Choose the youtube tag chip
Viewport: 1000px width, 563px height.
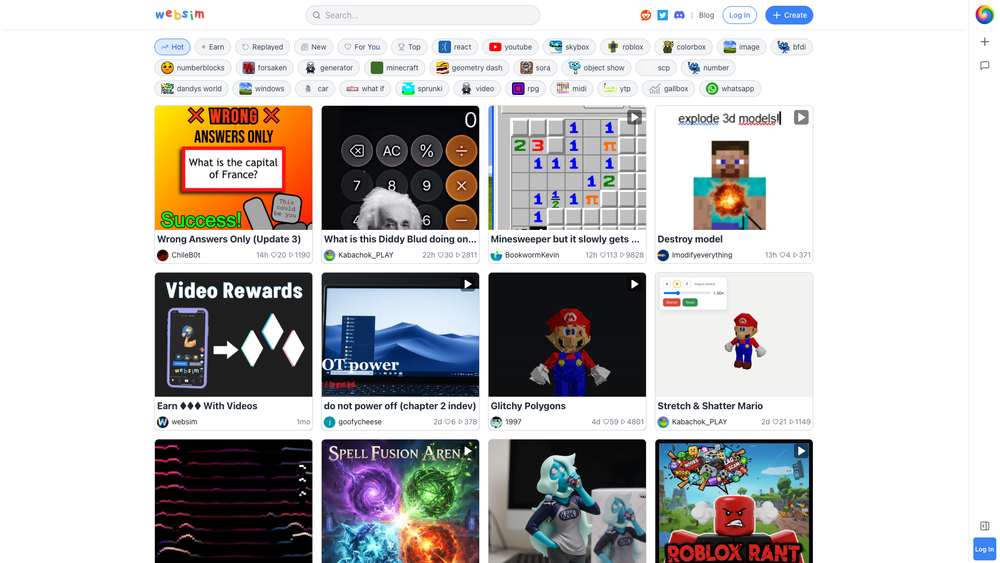coord(510,47)
